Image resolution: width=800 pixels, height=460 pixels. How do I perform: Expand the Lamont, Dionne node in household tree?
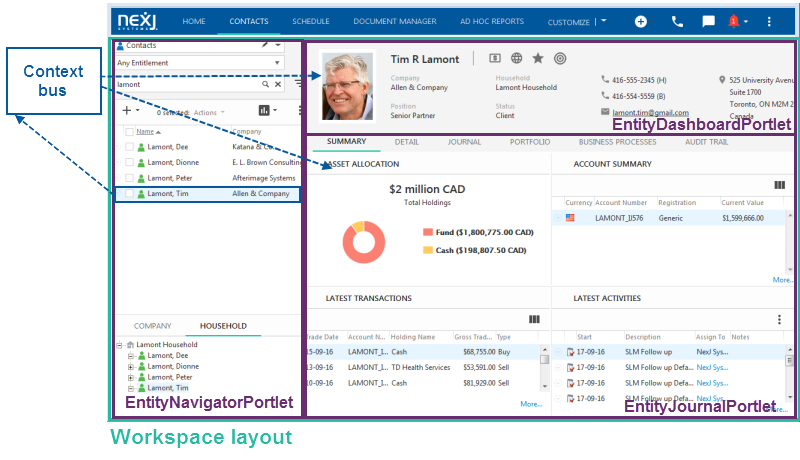pyautogui.click(x=130, y=366)
